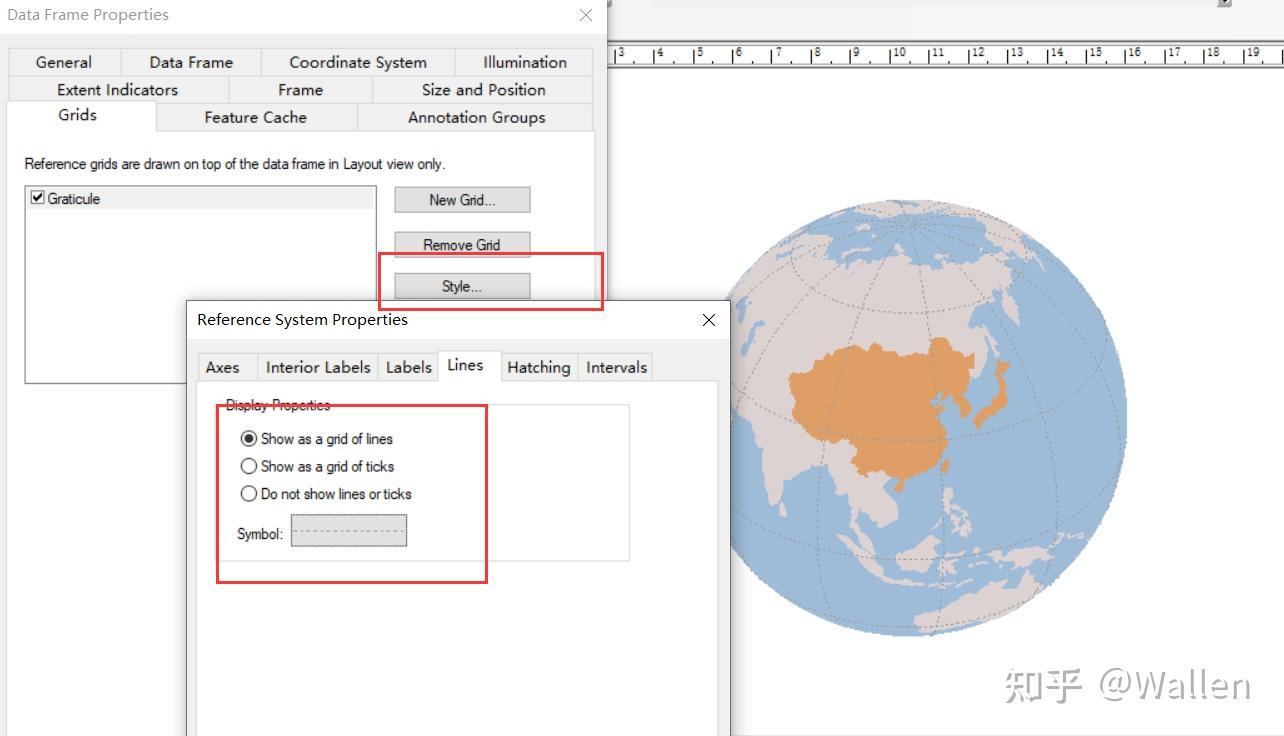This screenshot has height=736, width=1284.
Task: Open the Intervals tab
Action: click(615, 366)
